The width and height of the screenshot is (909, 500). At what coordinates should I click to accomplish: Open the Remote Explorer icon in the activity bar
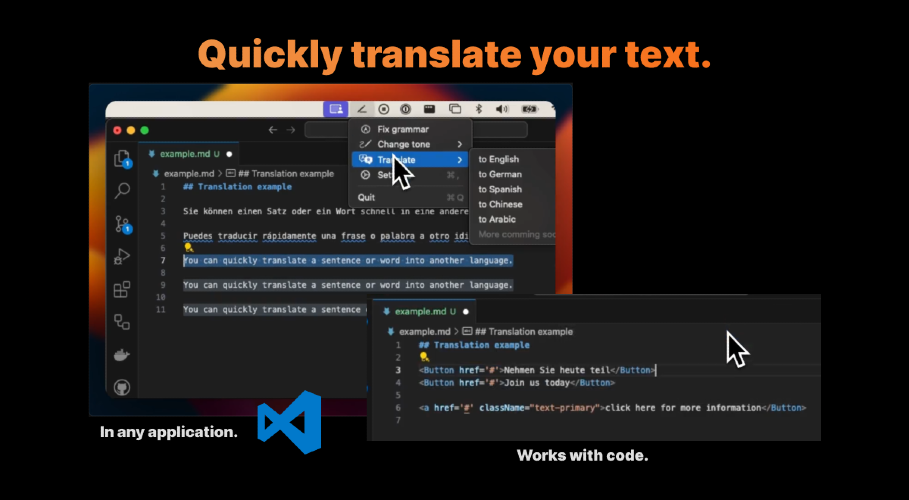click(122, 321)
